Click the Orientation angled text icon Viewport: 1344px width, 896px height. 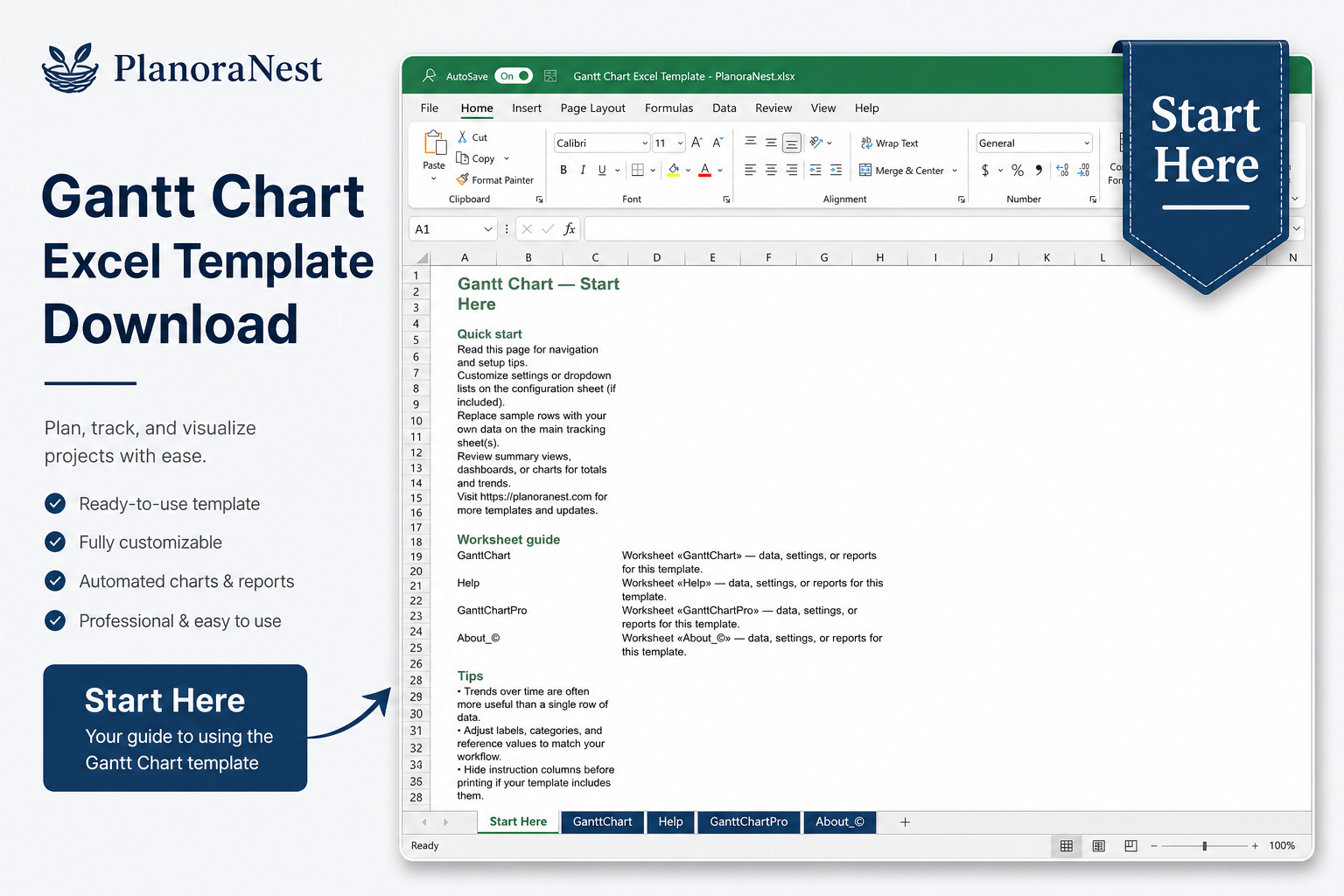[816, 142]
